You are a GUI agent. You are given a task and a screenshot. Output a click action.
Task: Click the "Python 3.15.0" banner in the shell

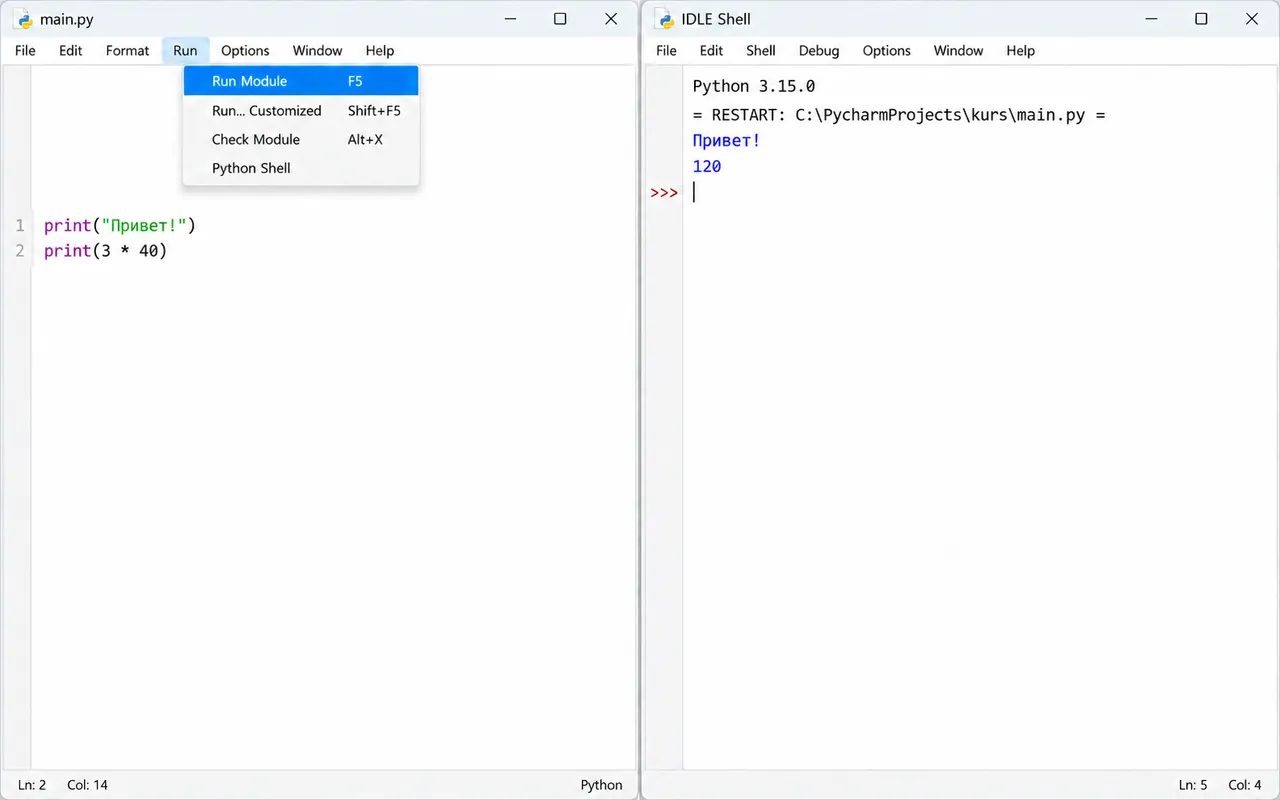tap(754, 86)
